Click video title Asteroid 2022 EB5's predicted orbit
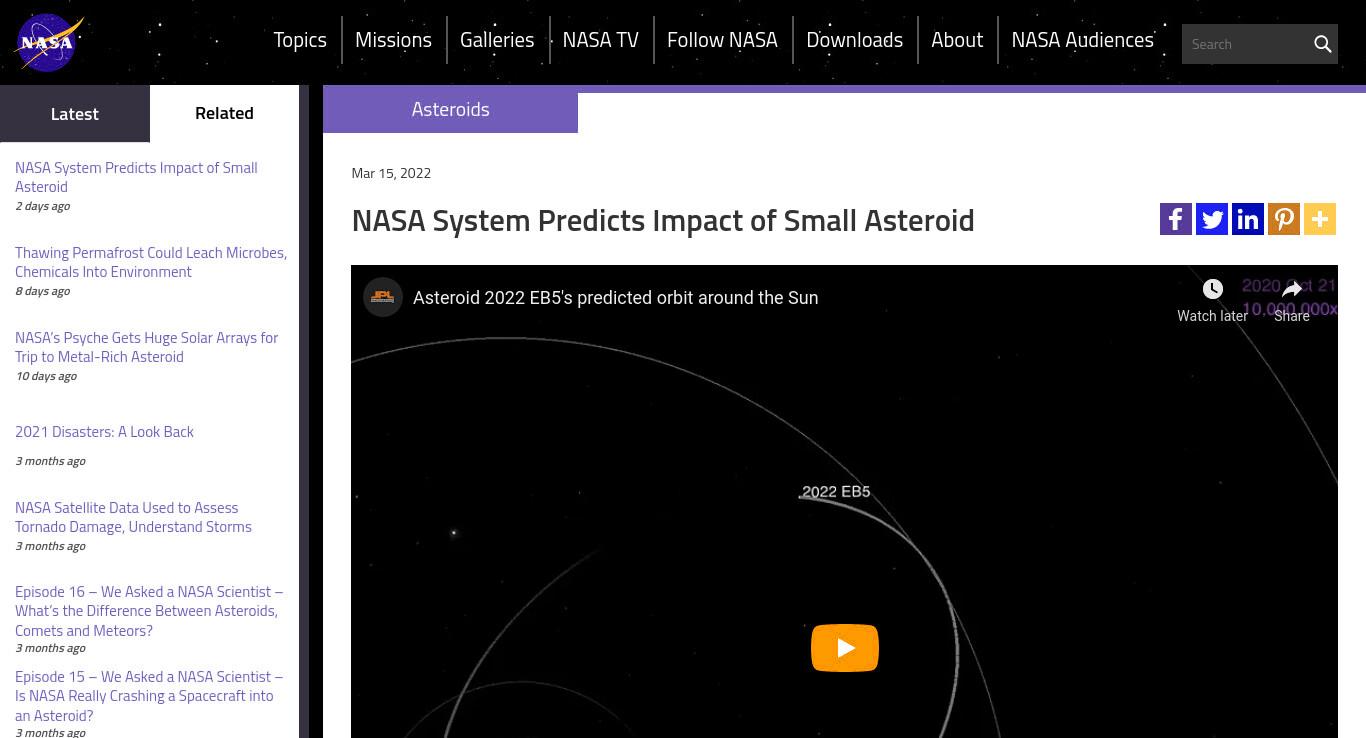This screenshot has height=738, width=1366. point(615,298)
